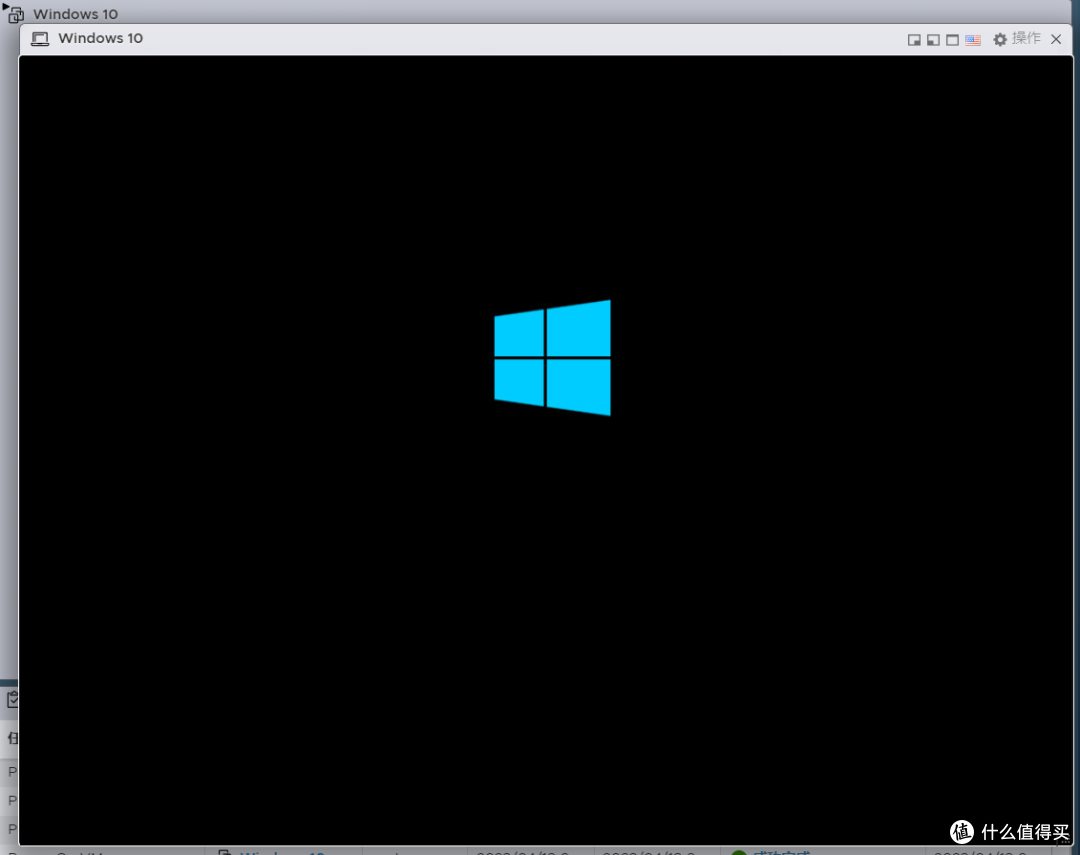Image resolution: width=1080 pixels, height=855 pixels.
Task: Click the gear icon beside 操作
Action: (x=1000, y=40)
